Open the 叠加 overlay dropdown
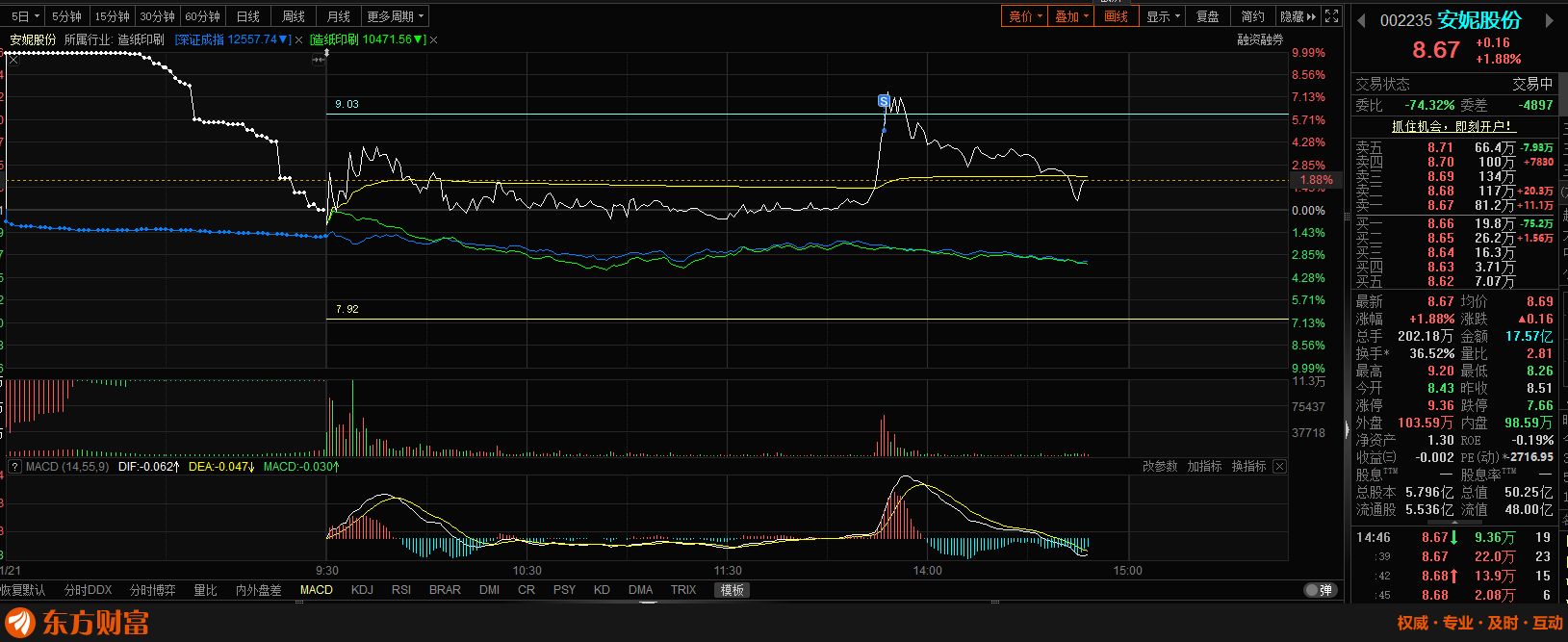 1071,16
